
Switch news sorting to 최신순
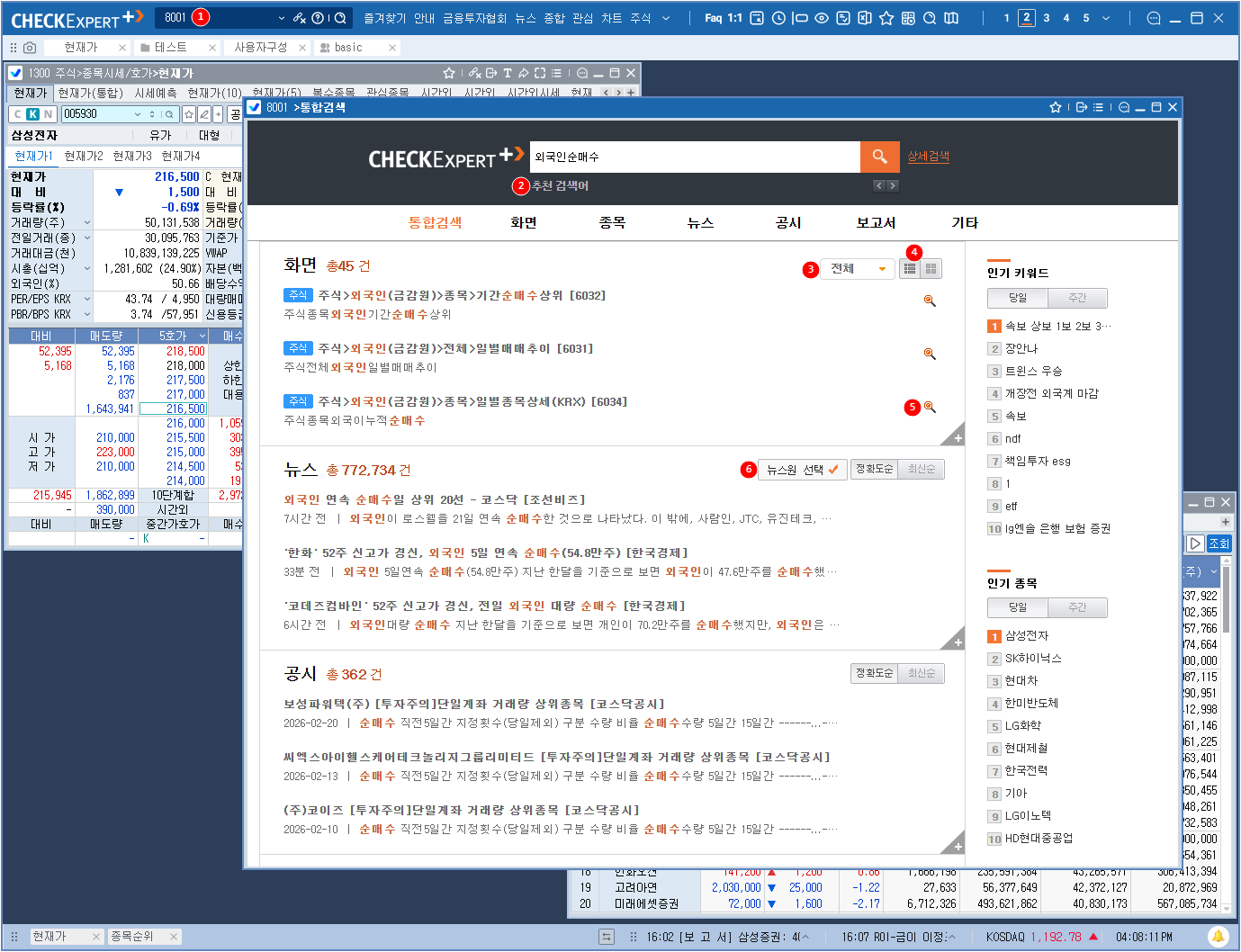pyautogui.click(x=921, y=469)
